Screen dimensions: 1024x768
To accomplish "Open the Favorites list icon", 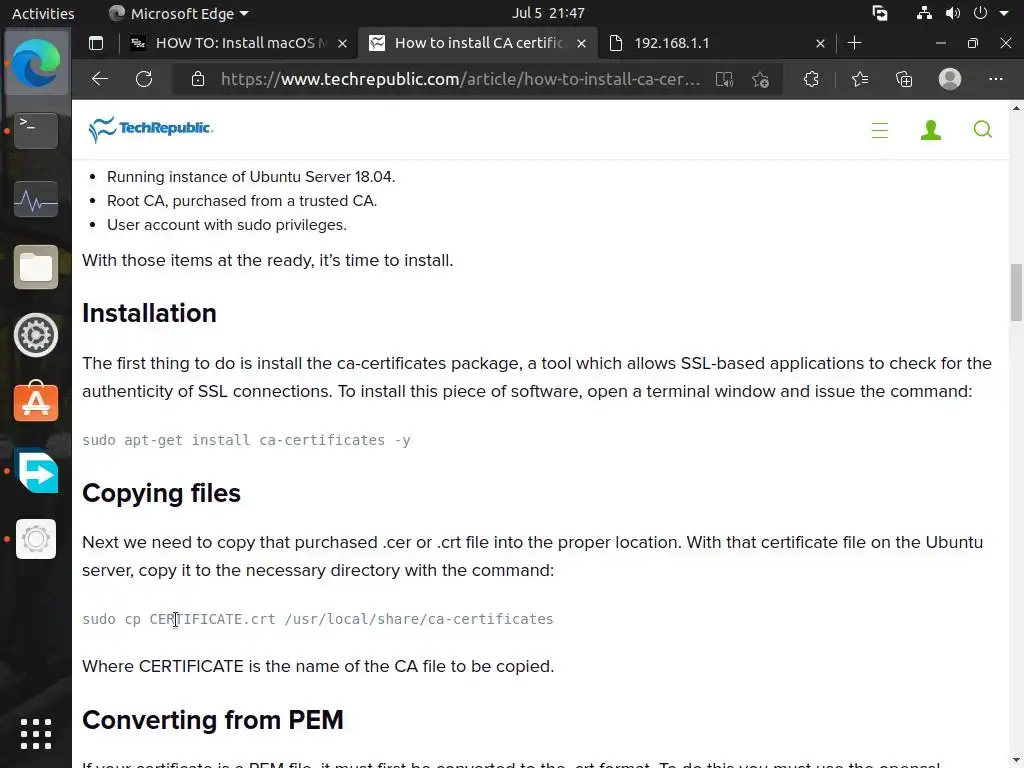I will click(x=859, y=79).
